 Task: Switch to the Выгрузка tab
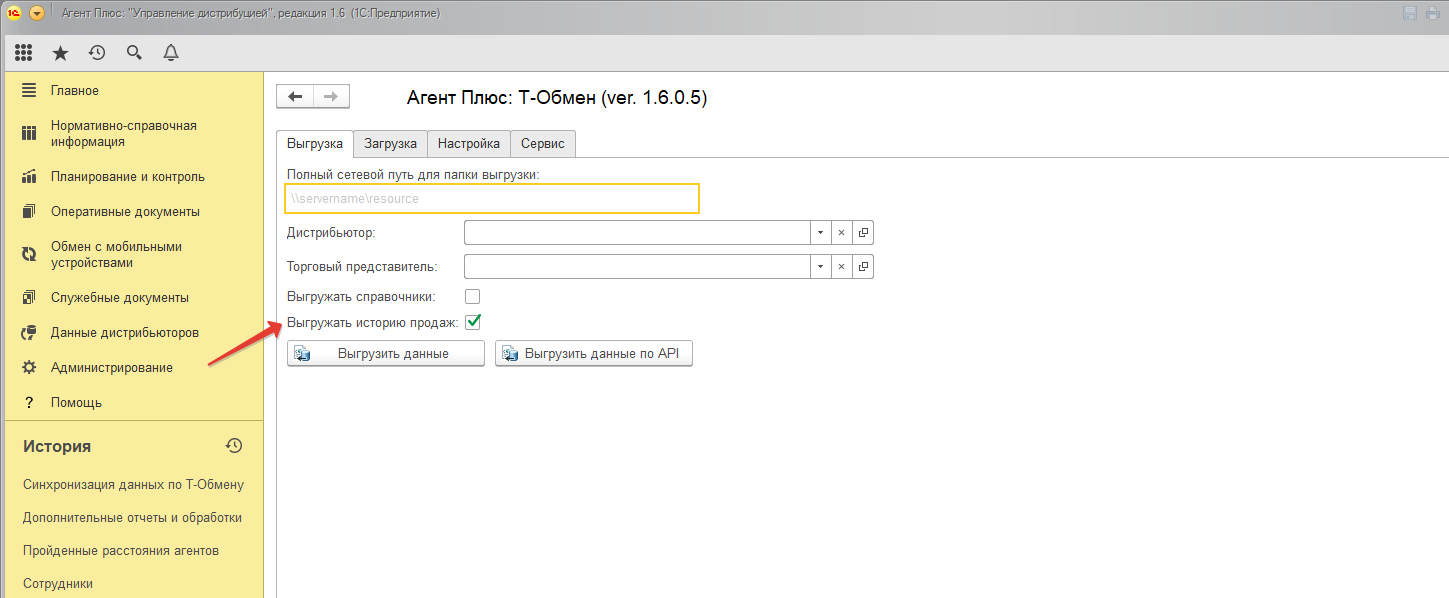pyautogui.click(x=315, y=144)
